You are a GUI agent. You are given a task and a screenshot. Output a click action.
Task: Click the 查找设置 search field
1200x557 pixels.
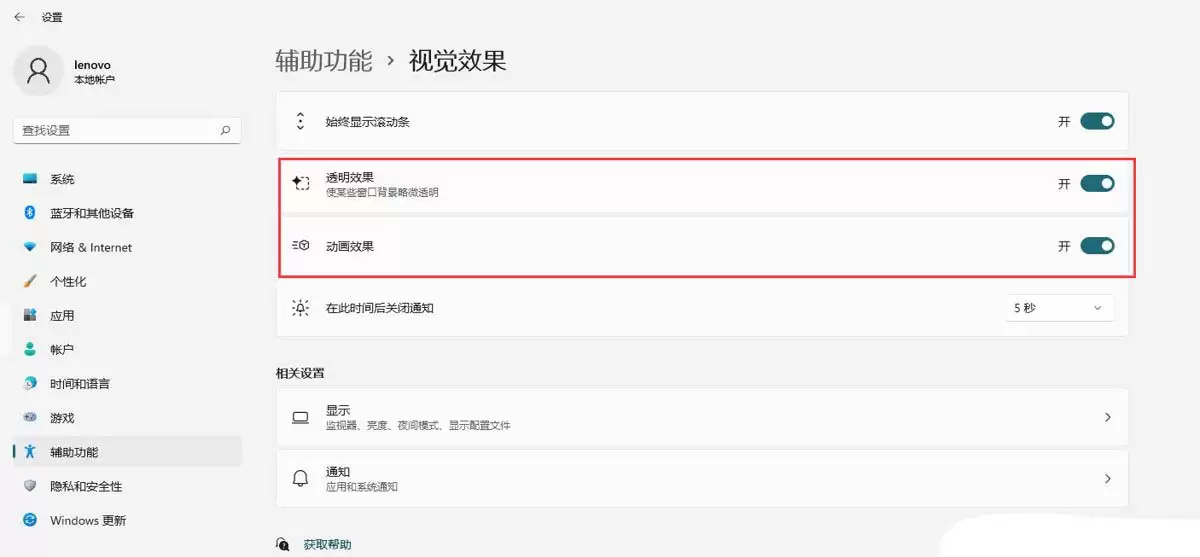[127, 130]
